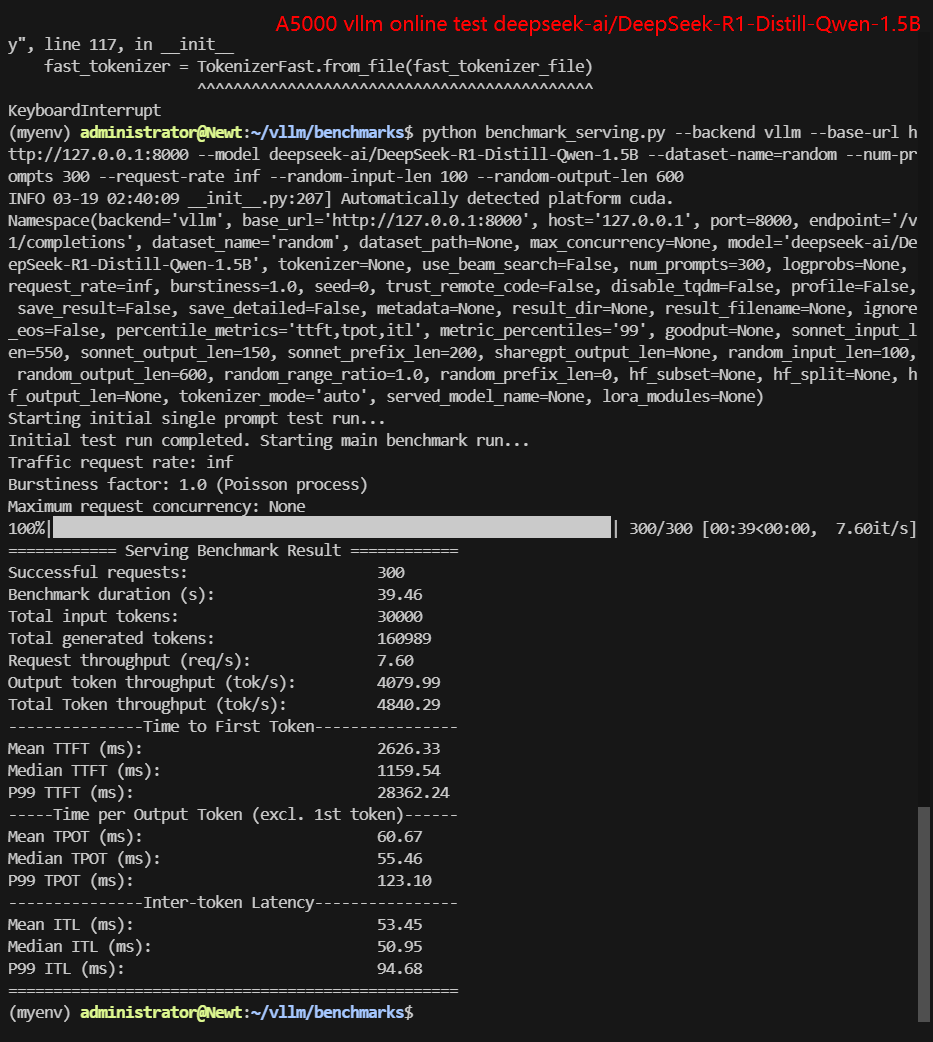Click Output token throughput value 4079.99
Image resolution: width=933 pixels, height=1042 pixels.
409,682
